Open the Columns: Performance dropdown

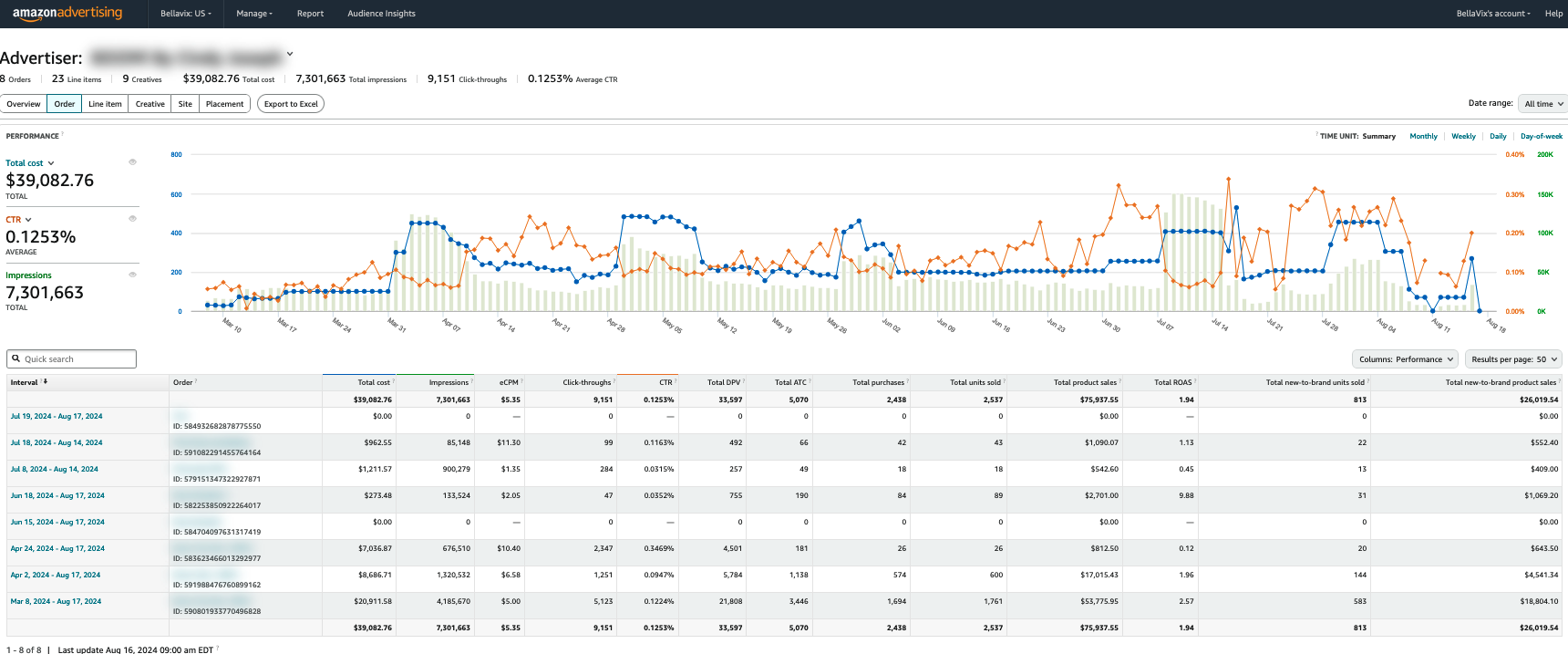pos(1405,359)
